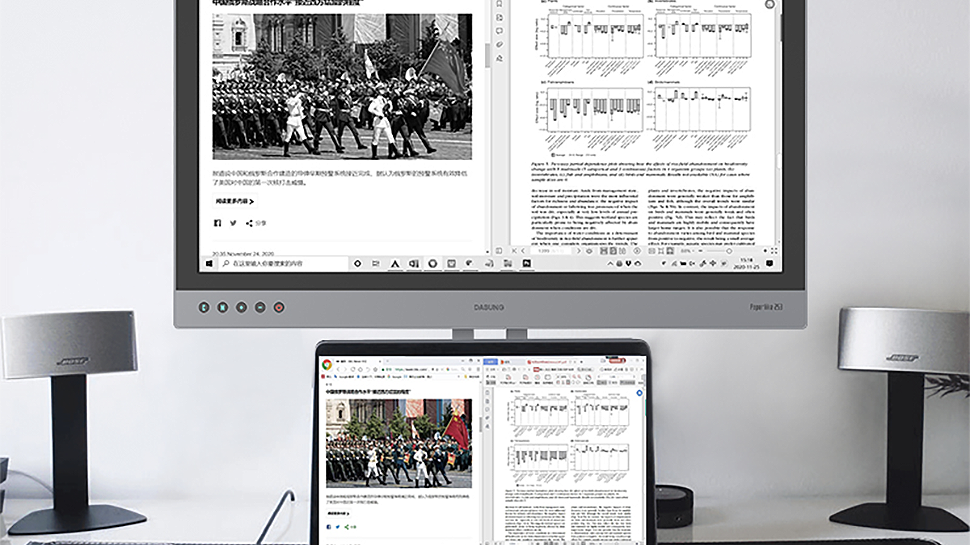Share on Twitter in laptop browser article
Image resolution: width=970 pixels, height=545 pixels.
coord(338,527)
